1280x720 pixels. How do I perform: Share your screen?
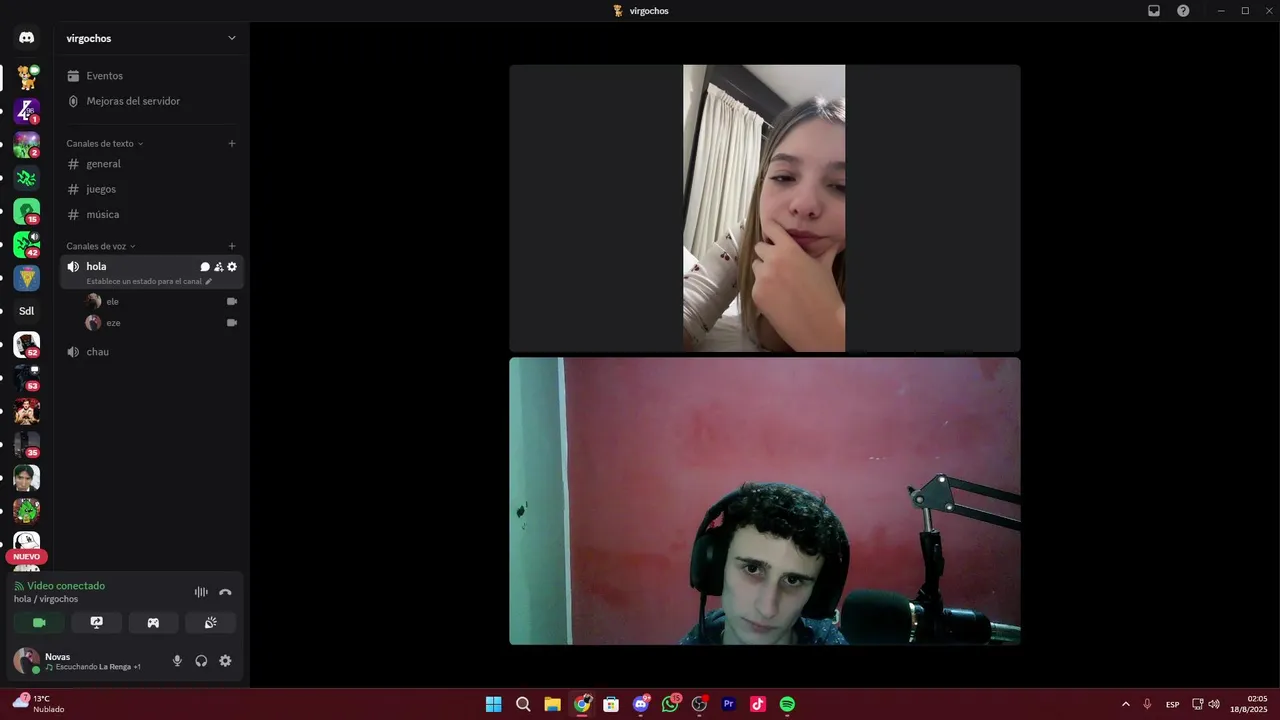click(x=97, y=622)
